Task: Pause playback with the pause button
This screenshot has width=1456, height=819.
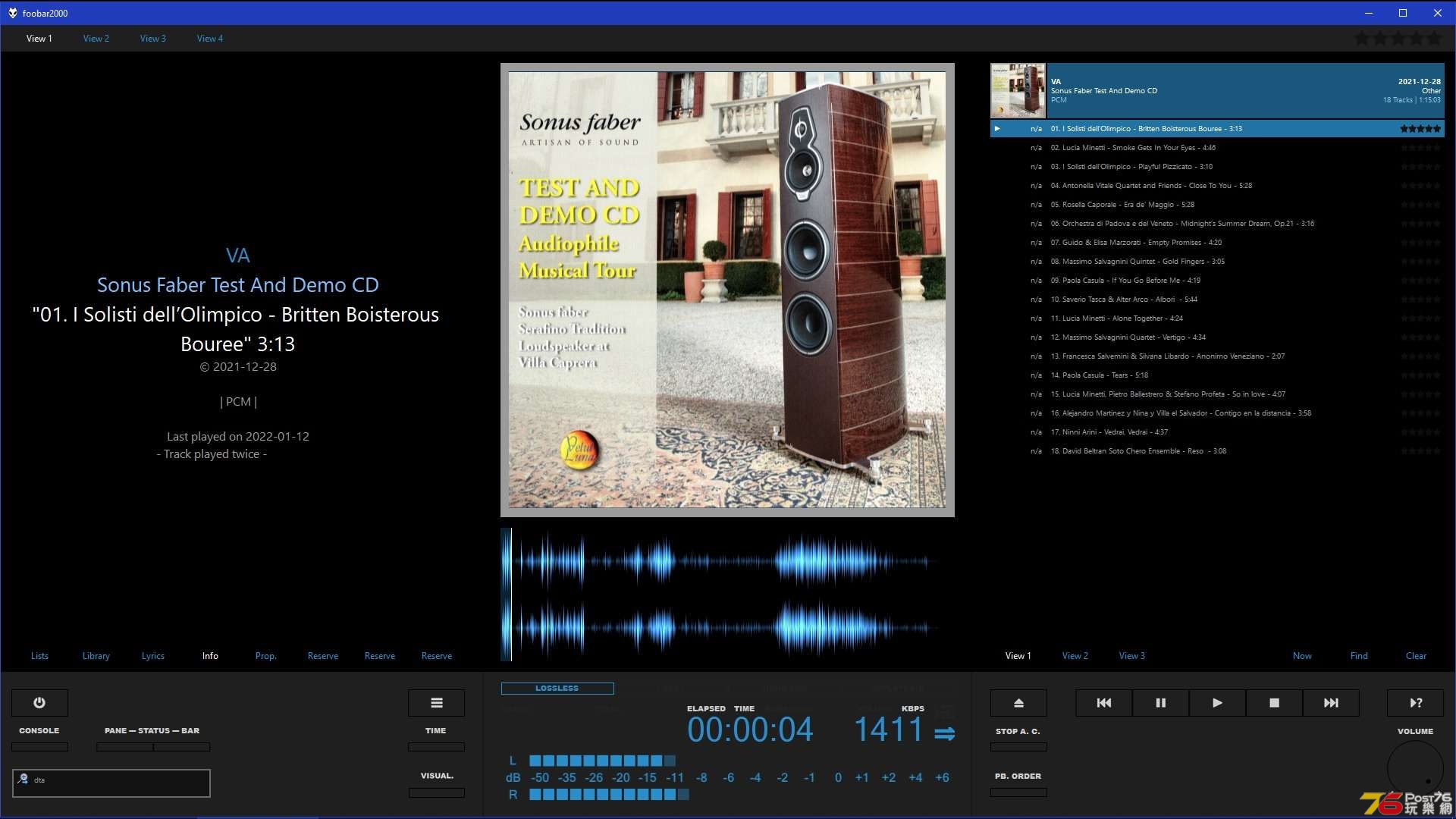Action: click(1160, 703)
